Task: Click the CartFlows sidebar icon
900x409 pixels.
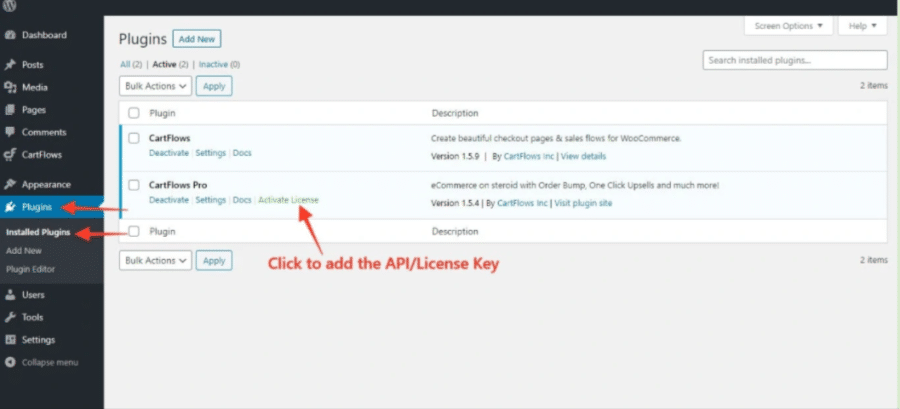Action: click(10, 154)
